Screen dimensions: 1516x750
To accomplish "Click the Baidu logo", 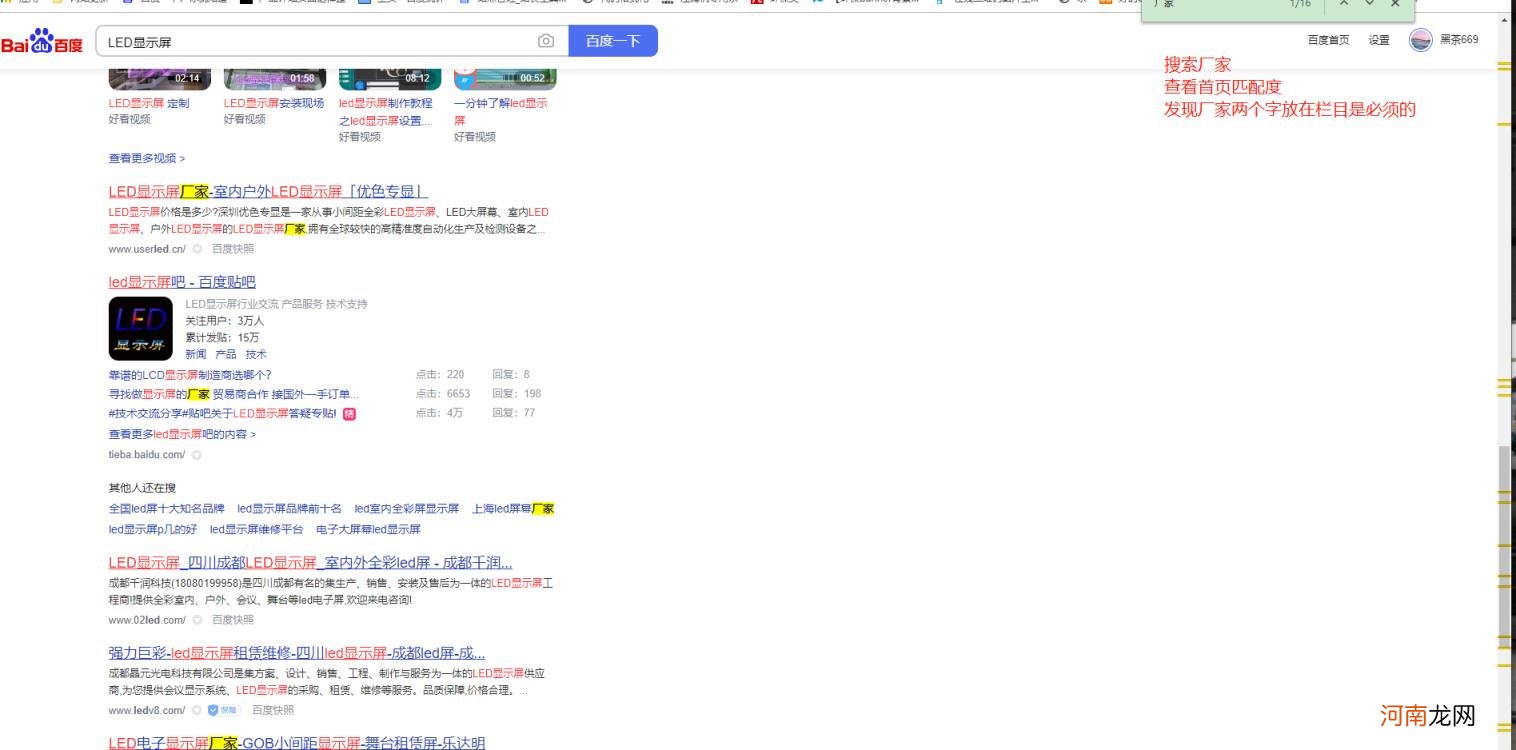I will tap(42, 42).
